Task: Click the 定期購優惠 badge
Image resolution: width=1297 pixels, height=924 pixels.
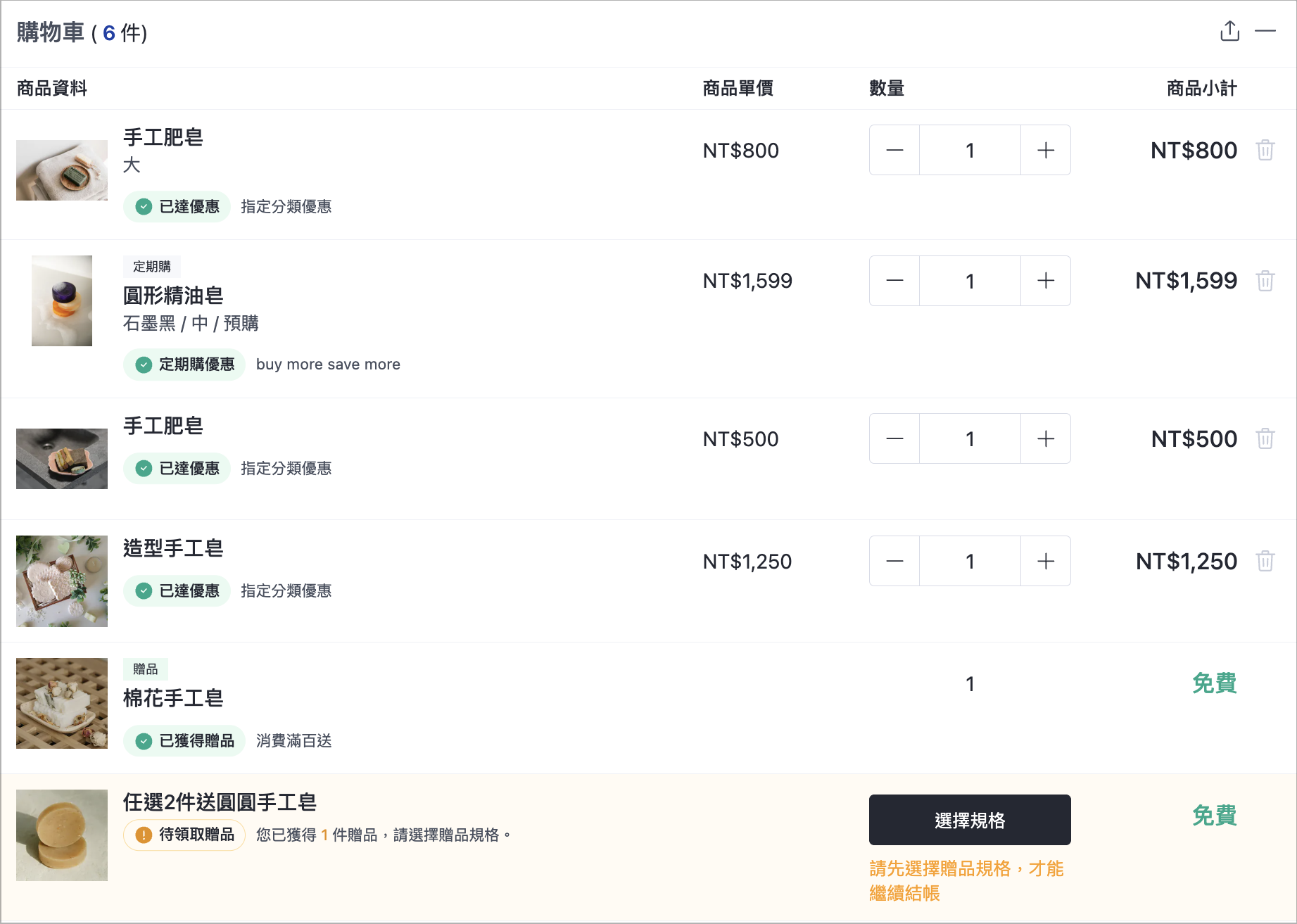Action: pos(184,365)
